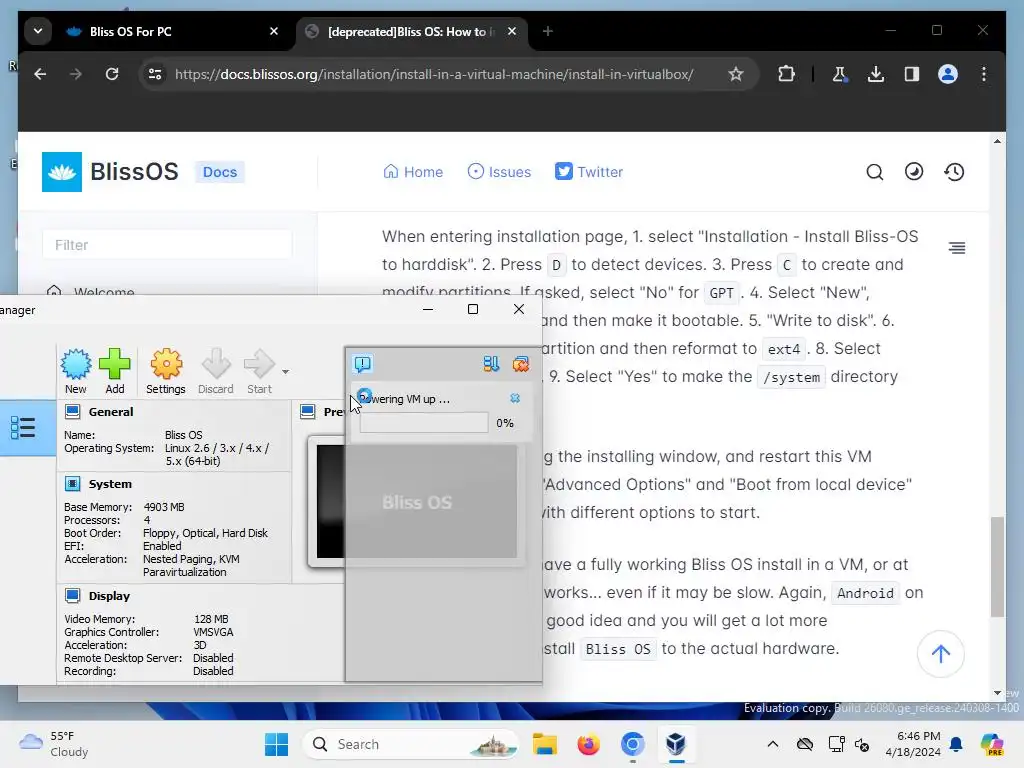Open File Explorer from taskbar
The image size is (1024, 768).
tap(545, 744)
